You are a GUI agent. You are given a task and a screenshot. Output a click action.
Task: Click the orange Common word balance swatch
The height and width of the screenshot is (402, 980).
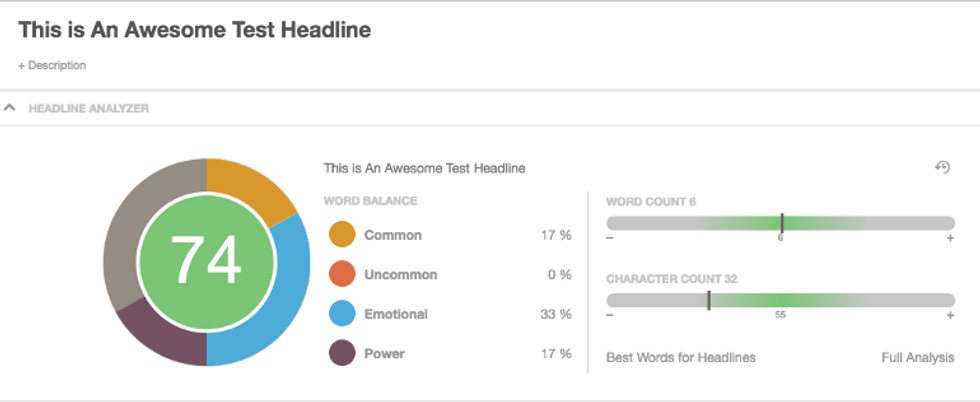[342, 235]
